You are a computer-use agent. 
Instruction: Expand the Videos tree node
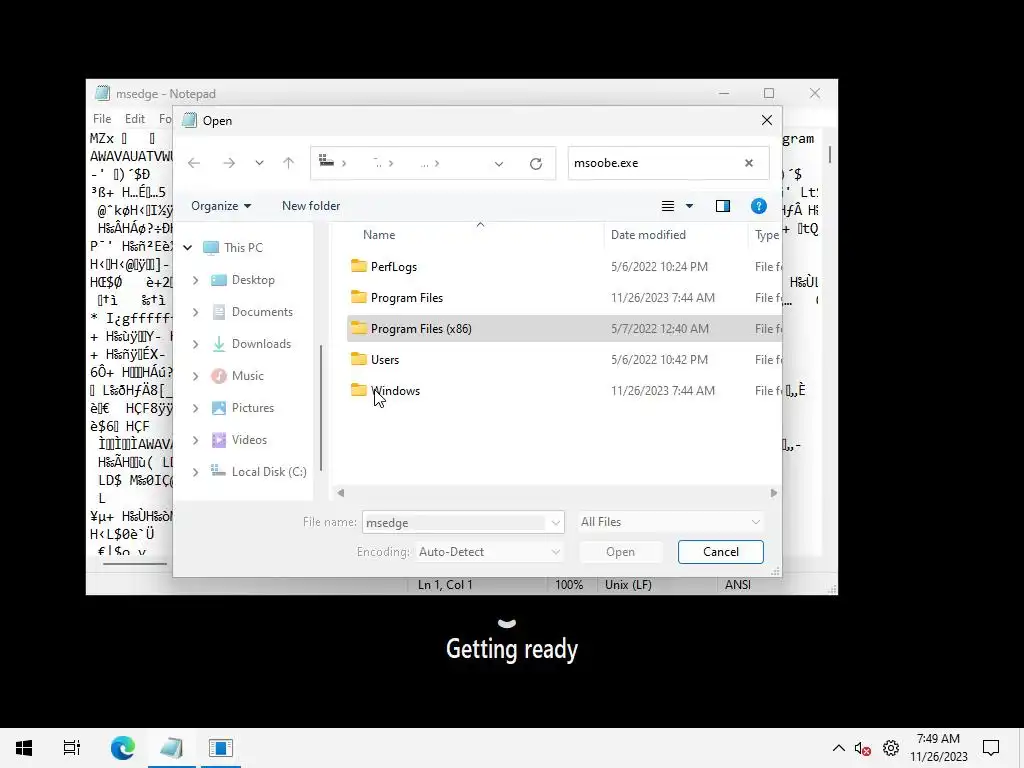coord(195,440)
